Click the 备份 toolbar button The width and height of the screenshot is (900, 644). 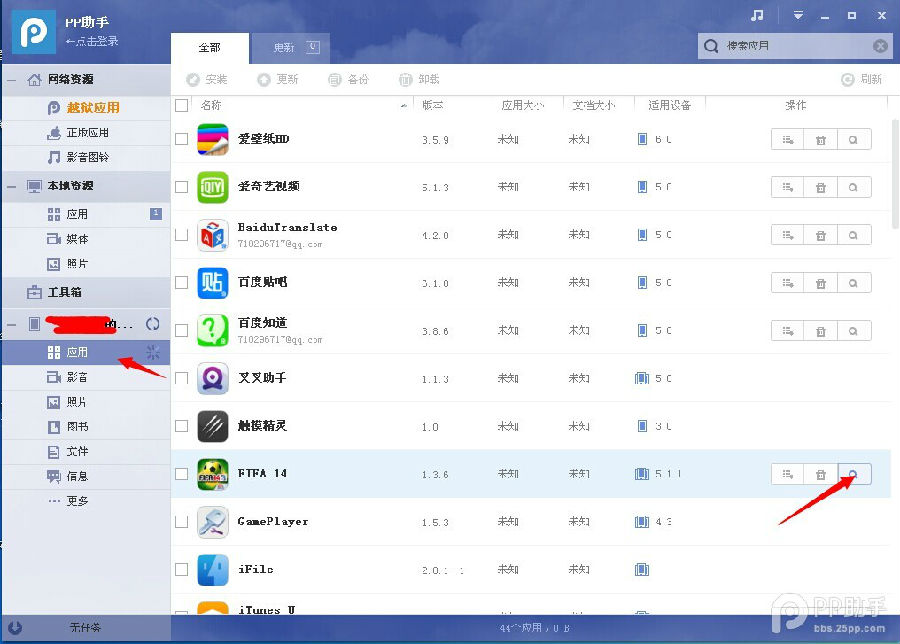(348, 79)
